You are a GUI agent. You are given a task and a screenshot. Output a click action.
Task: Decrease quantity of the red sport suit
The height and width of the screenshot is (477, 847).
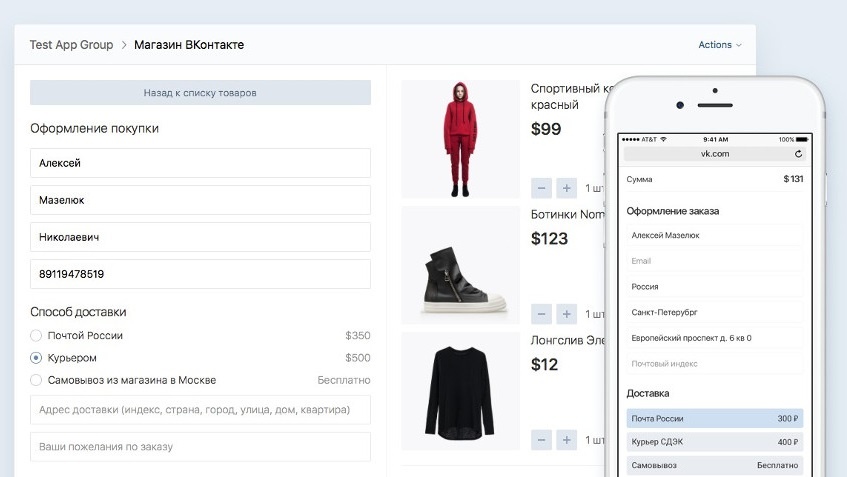pyautogui.click(x=541, y=188)
